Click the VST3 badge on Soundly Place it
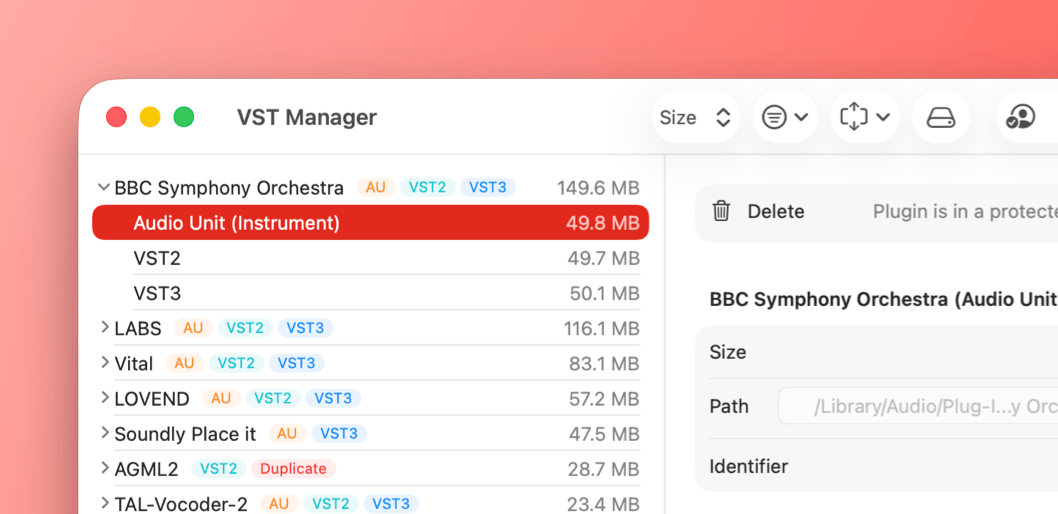The width and height of the screenshot is (1058, 514). (339, 433)
